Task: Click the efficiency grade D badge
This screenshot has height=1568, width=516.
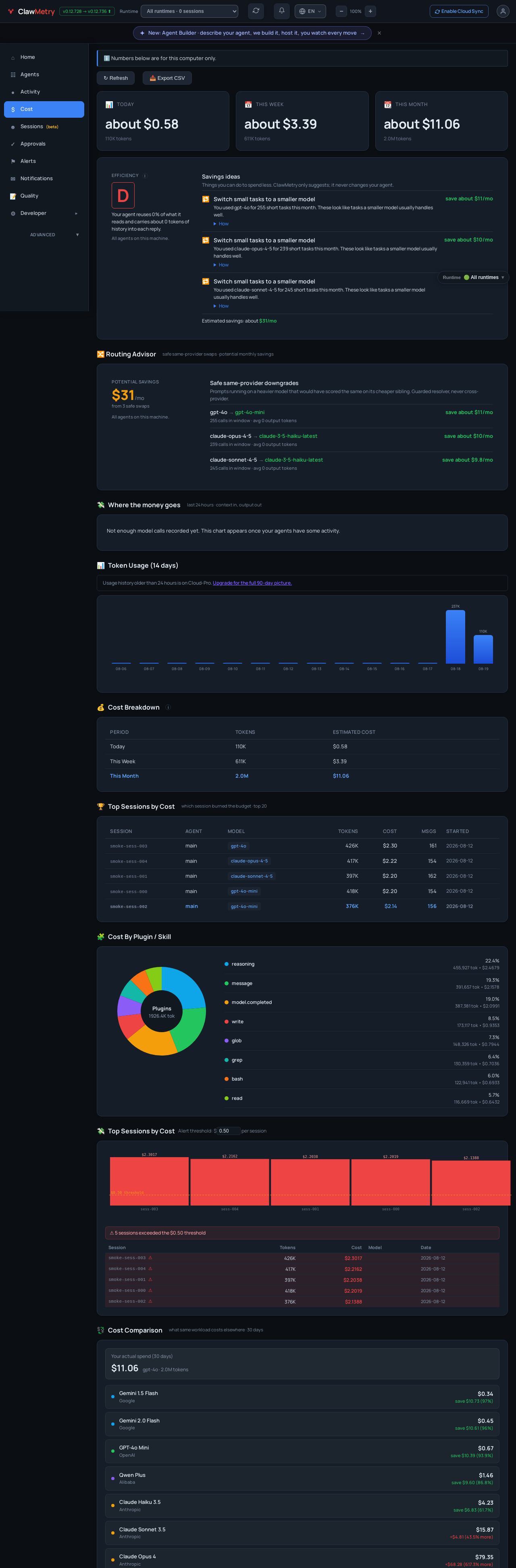Action: pos(123,196)
